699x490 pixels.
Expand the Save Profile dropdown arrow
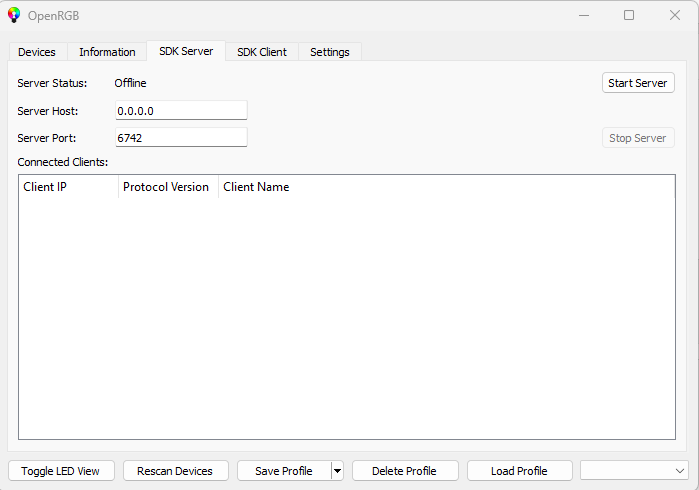337,471
